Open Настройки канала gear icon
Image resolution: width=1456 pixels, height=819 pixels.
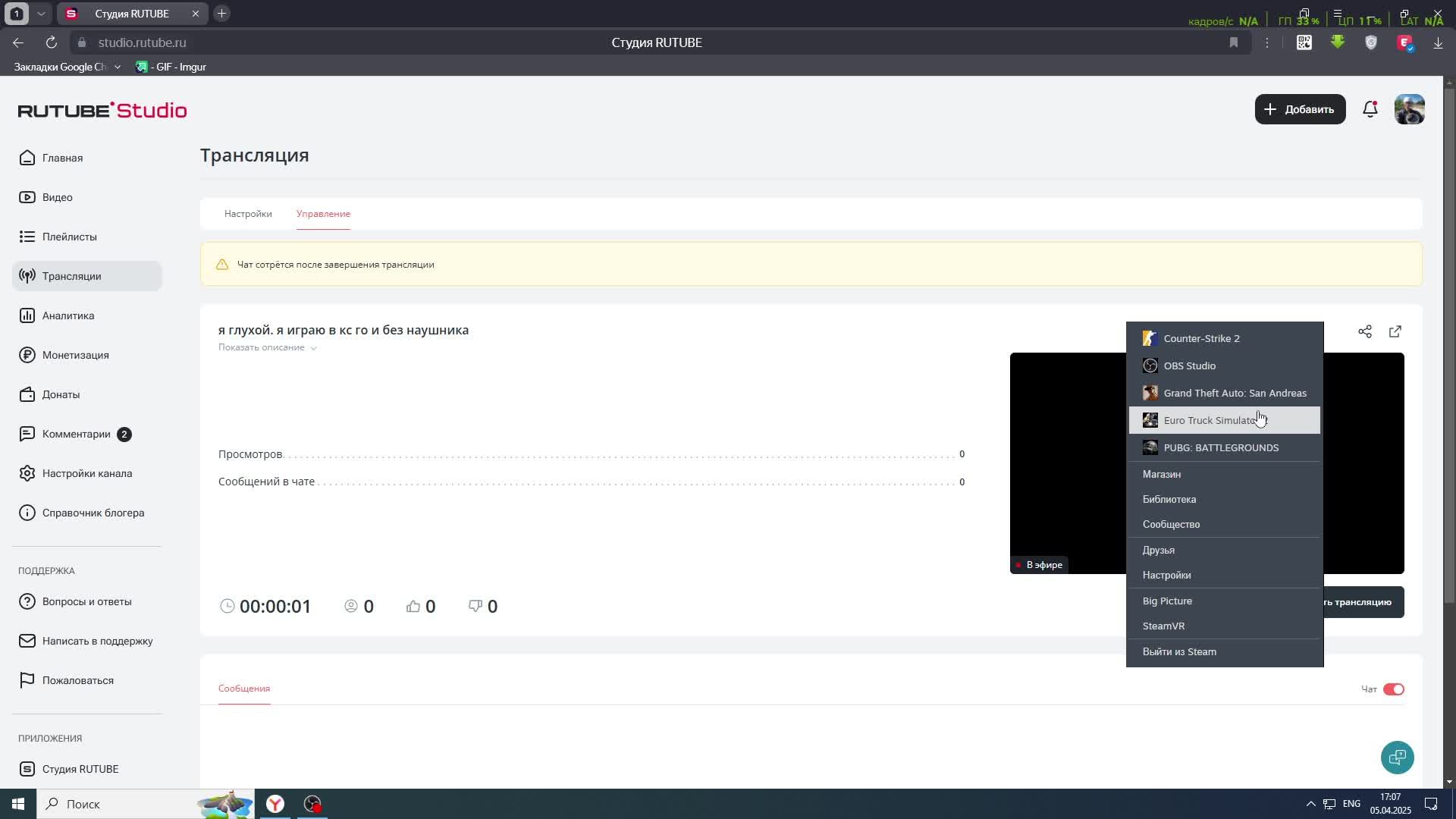27,473
